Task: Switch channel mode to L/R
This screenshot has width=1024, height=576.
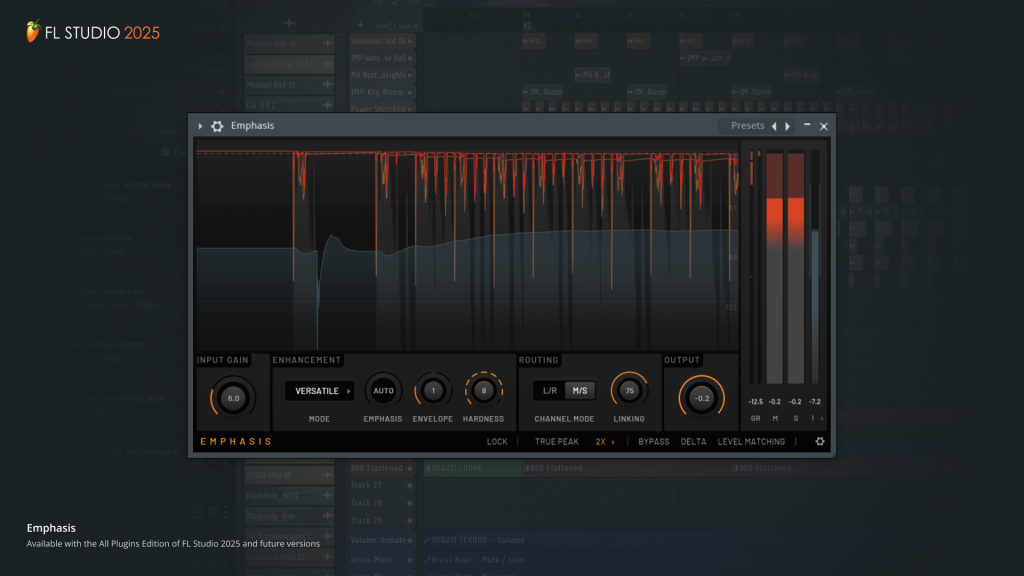Action: click(549, 391)
